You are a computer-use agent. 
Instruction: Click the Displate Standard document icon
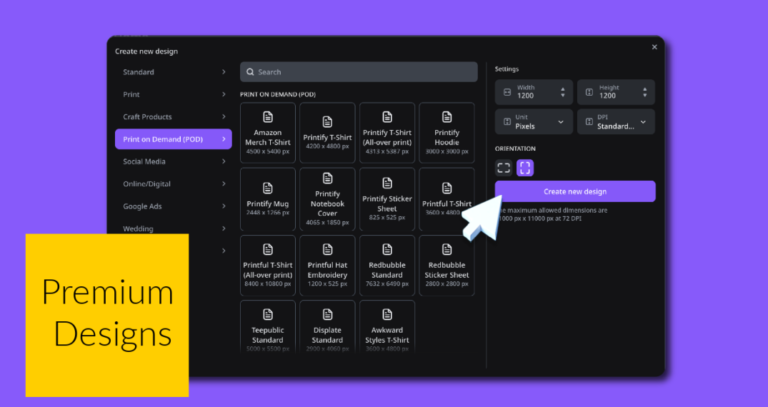click(327, 314)
